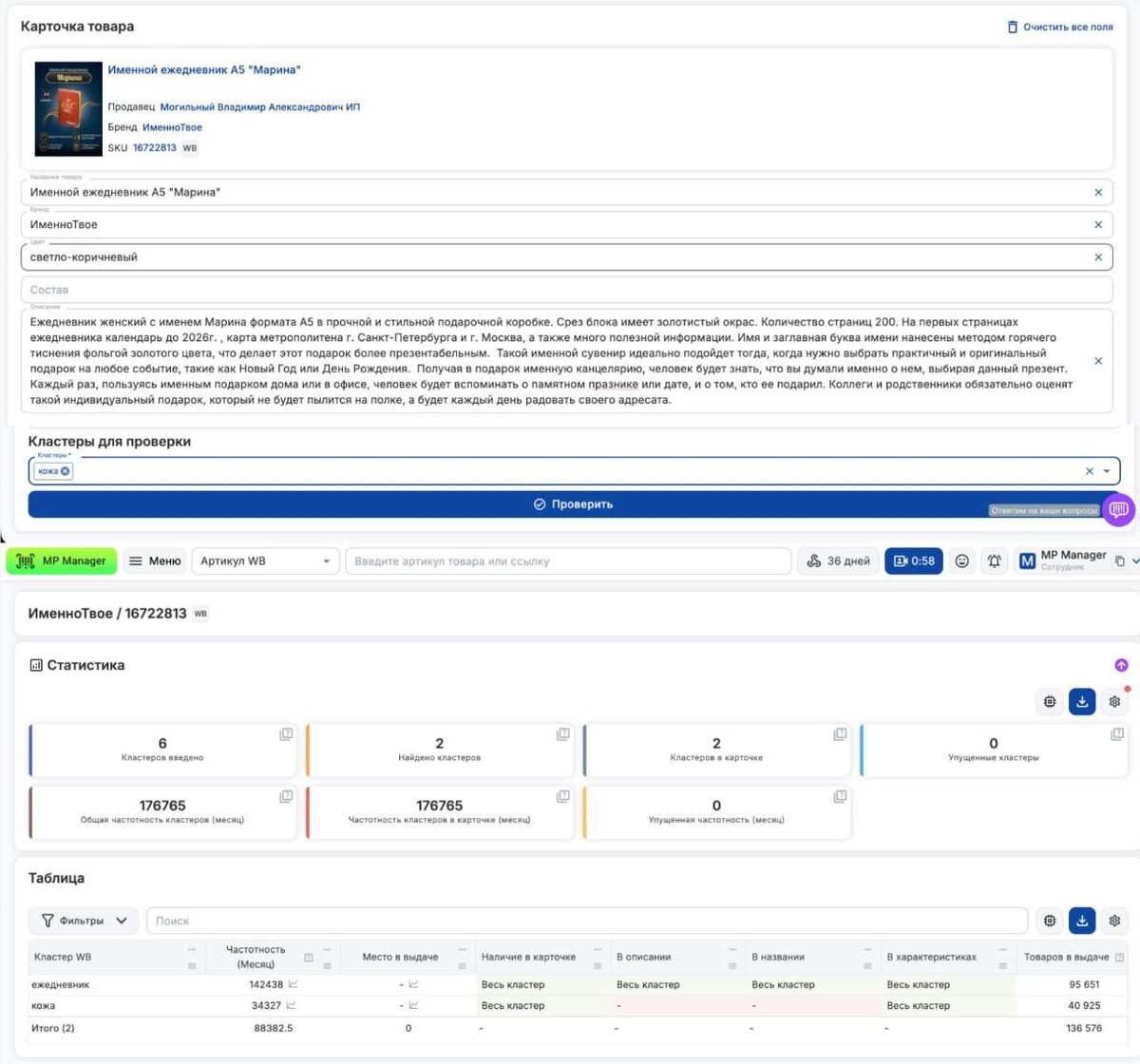Click the purple up-arrow in Статистика header

tap(1121, 665)
